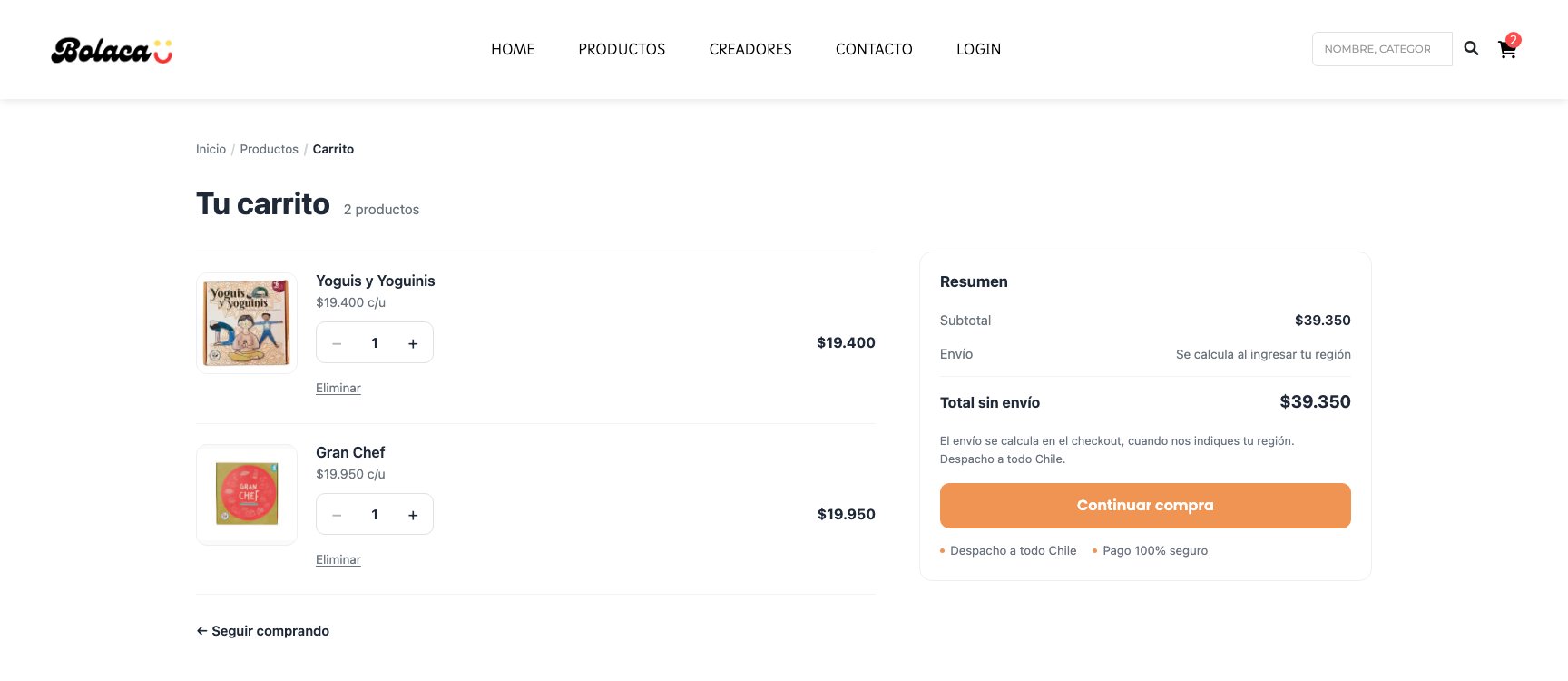The width and height of the screenshot is (1568, 681).
Task: Open the PRODUCTOS menu item
Action: pos(622,49)
